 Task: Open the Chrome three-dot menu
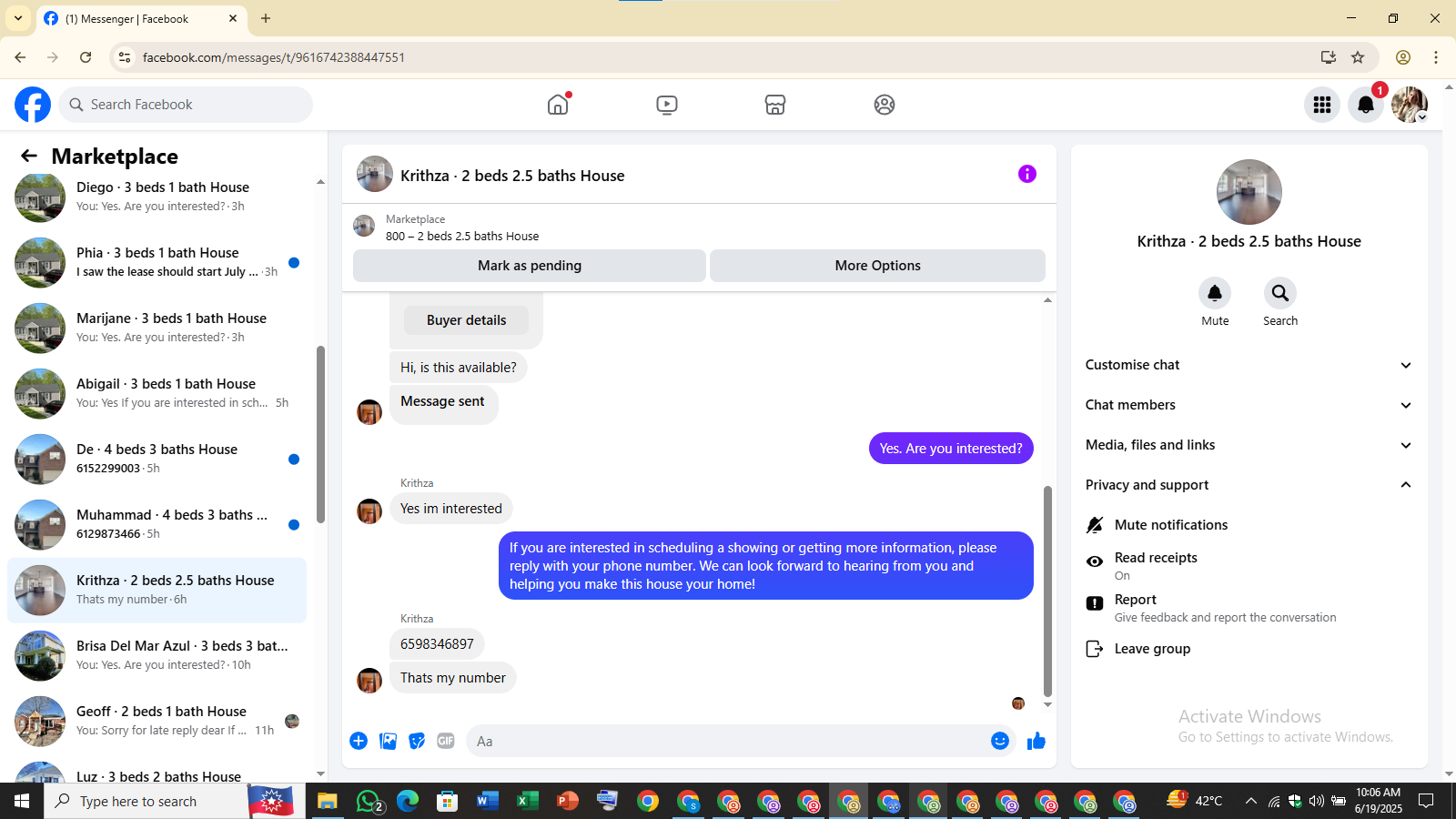pyautogui.click(x=1436, y=57)
